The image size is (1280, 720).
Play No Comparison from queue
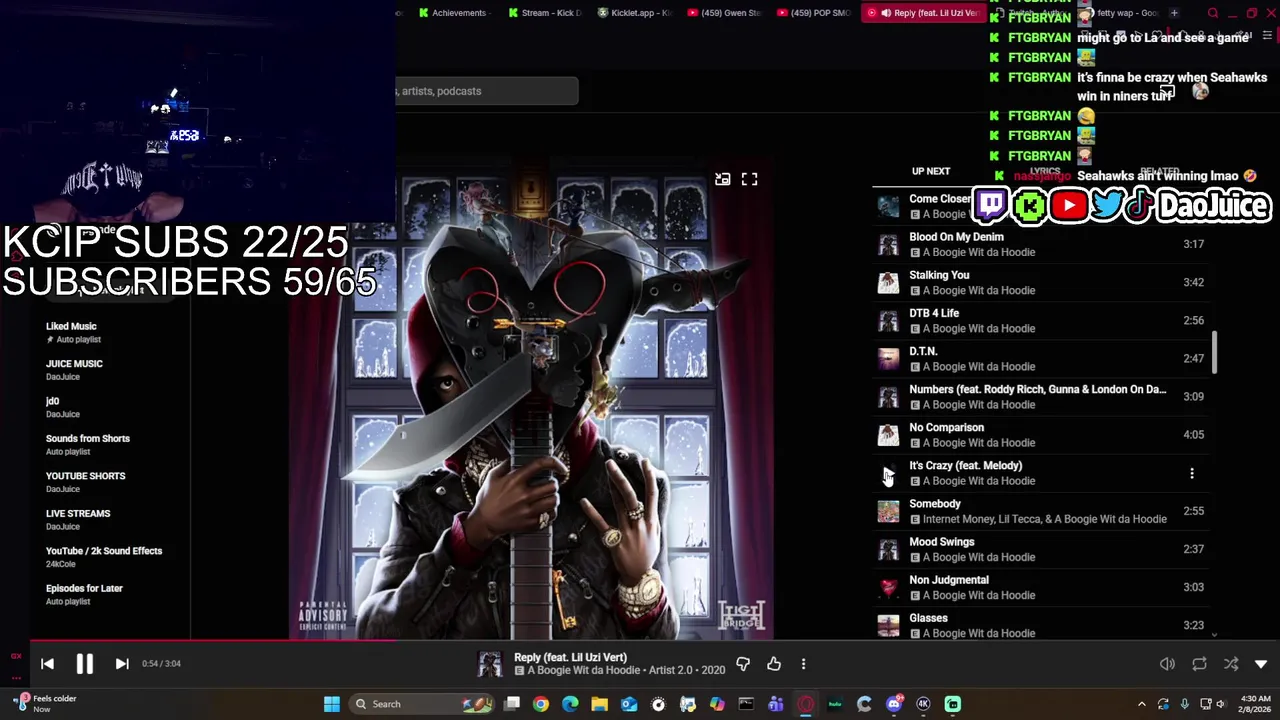click(x=1040, y=434)
